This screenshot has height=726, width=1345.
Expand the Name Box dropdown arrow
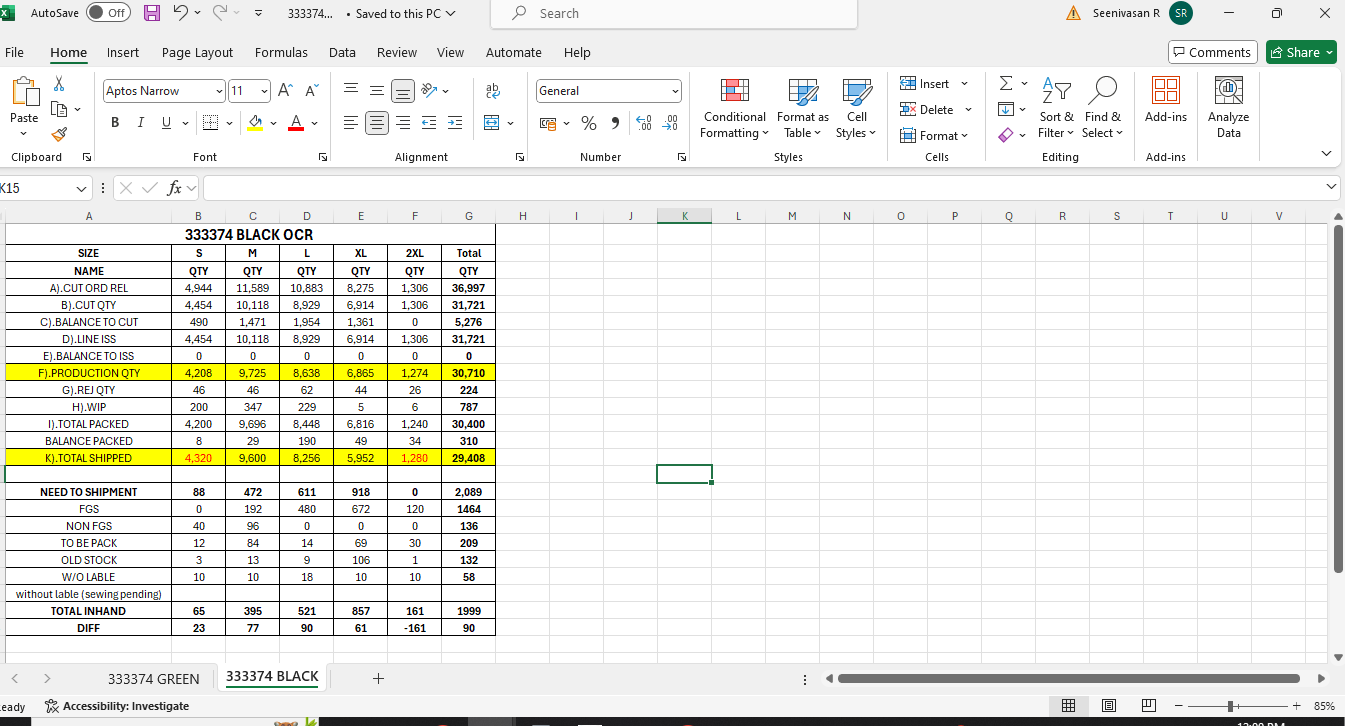click(82, 187)
